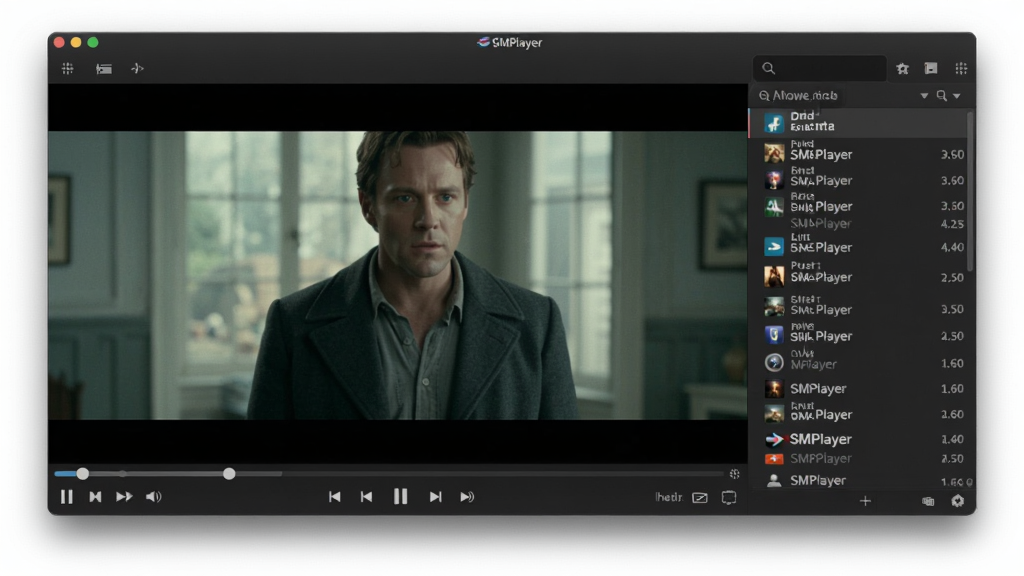Click the magnifier icon in the playlist header
1024x576 pixels.
pyautogui.click(x=942, y=95)
